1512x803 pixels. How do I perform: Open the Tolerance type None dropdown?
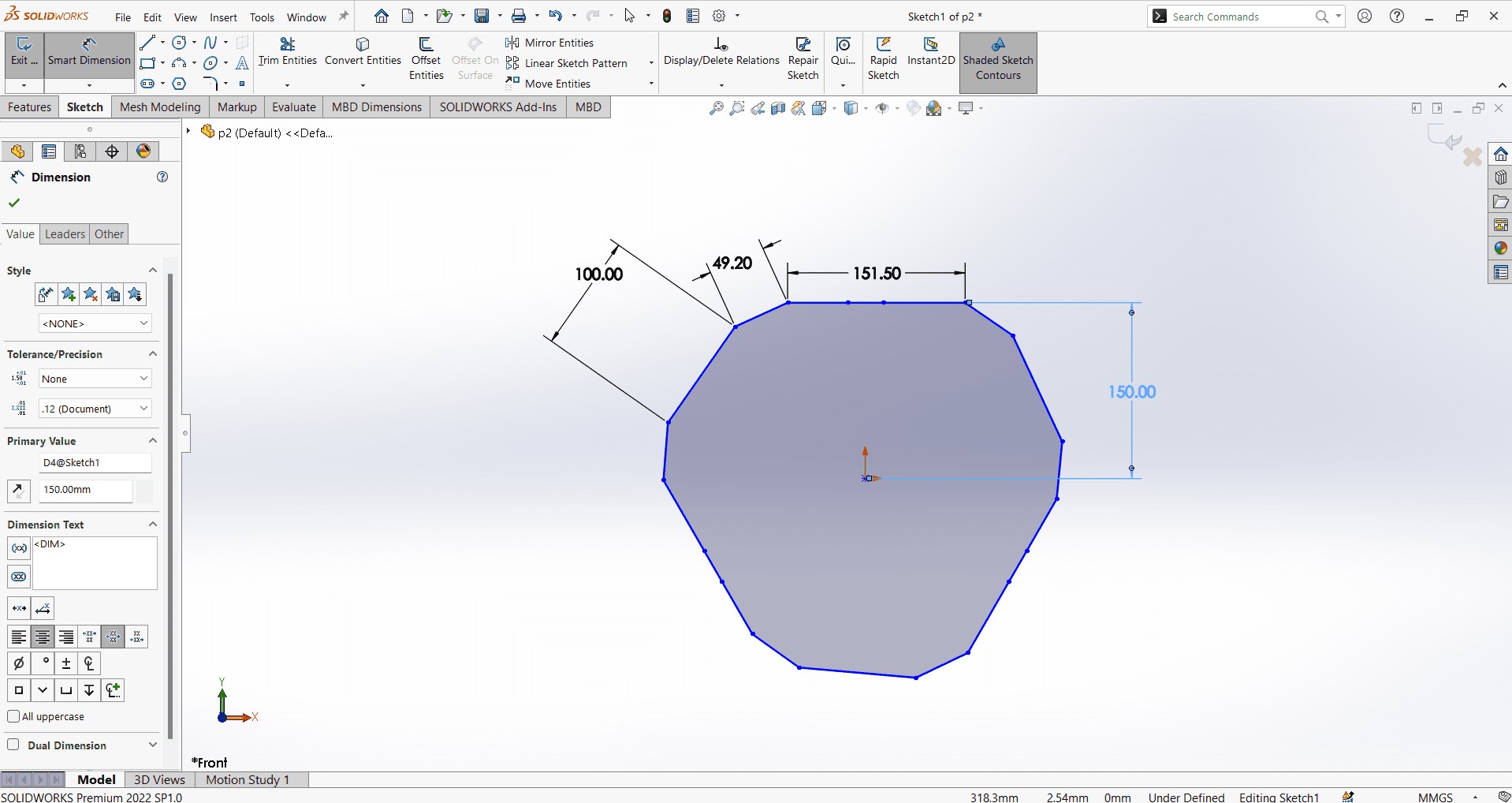click(95, 379)
